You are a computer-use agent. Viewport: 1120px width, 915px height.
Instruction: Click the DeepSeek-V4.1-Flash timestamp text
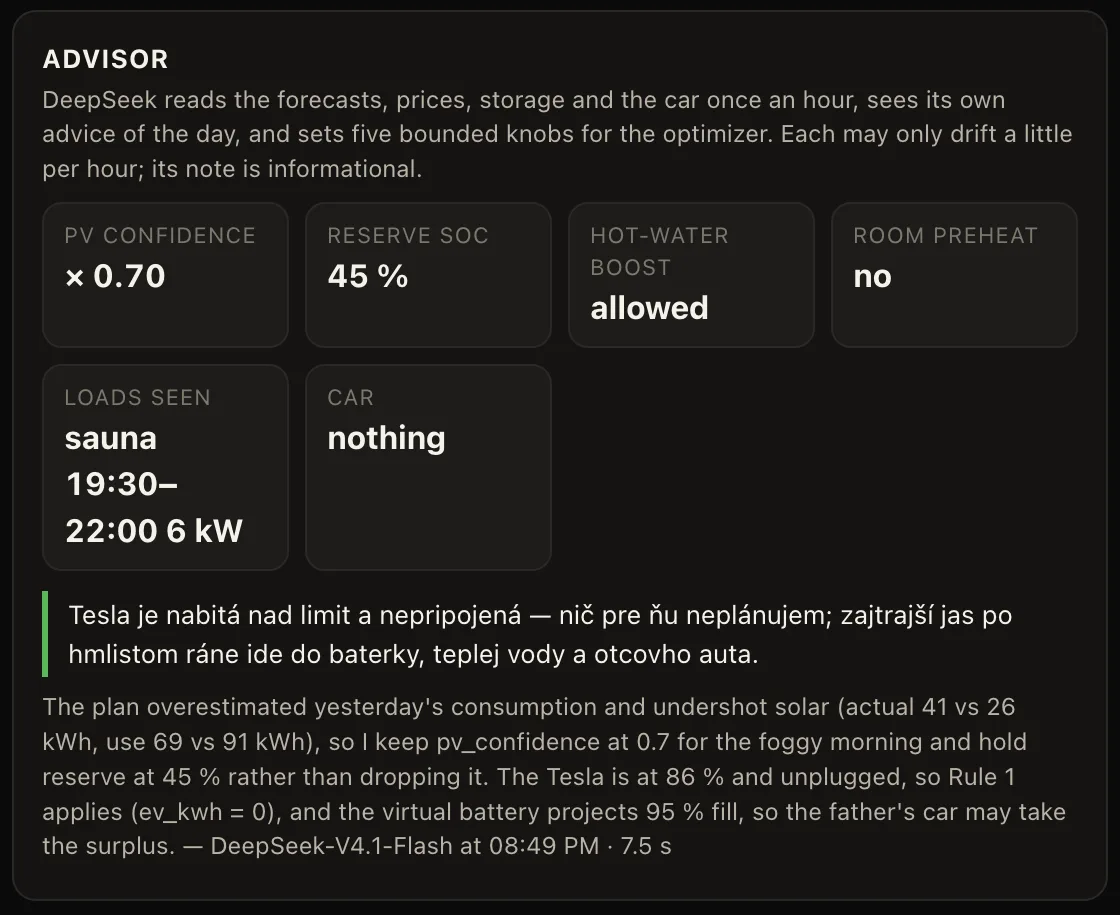441,846
